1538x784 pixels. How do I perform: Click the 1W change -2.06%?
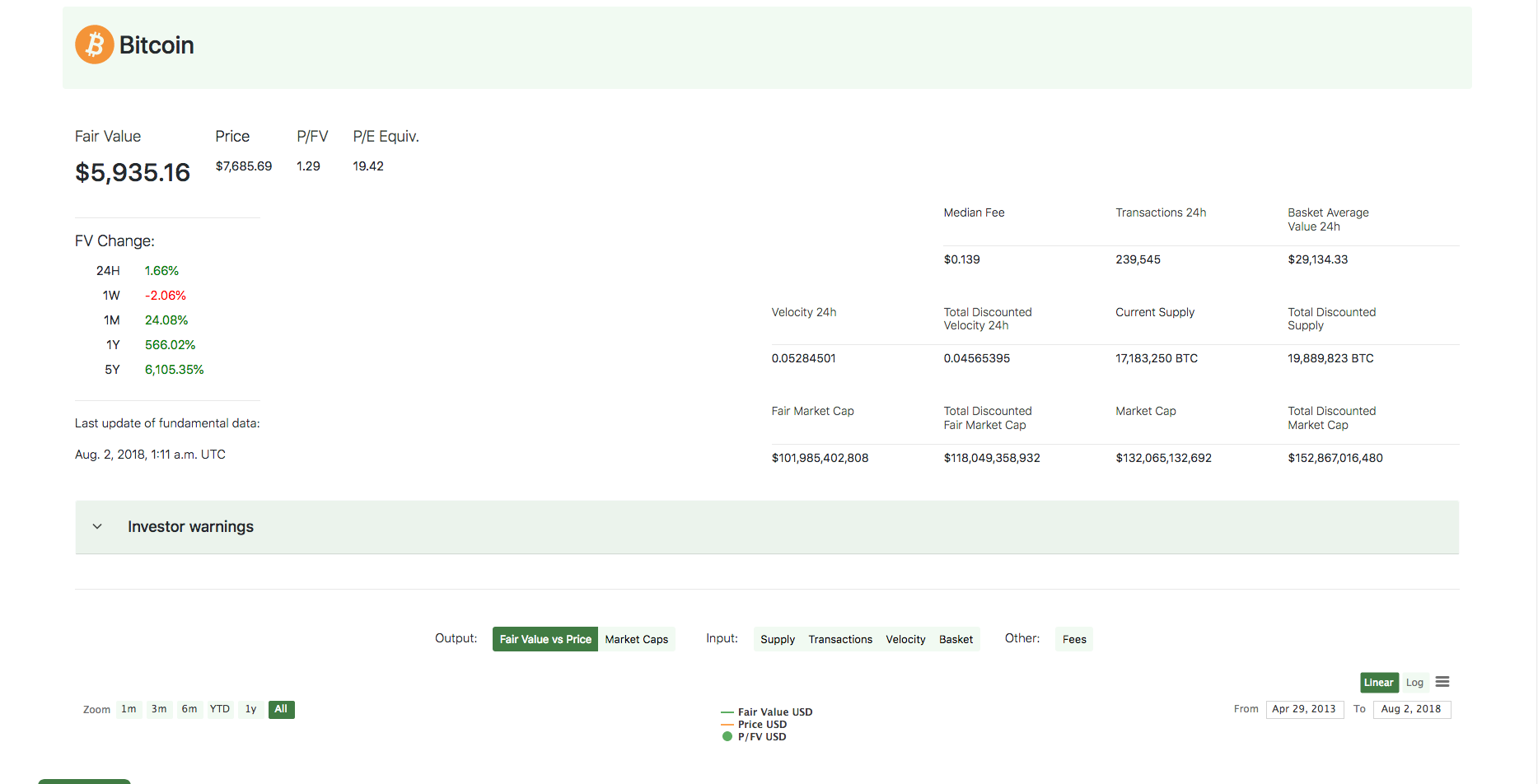166,296
